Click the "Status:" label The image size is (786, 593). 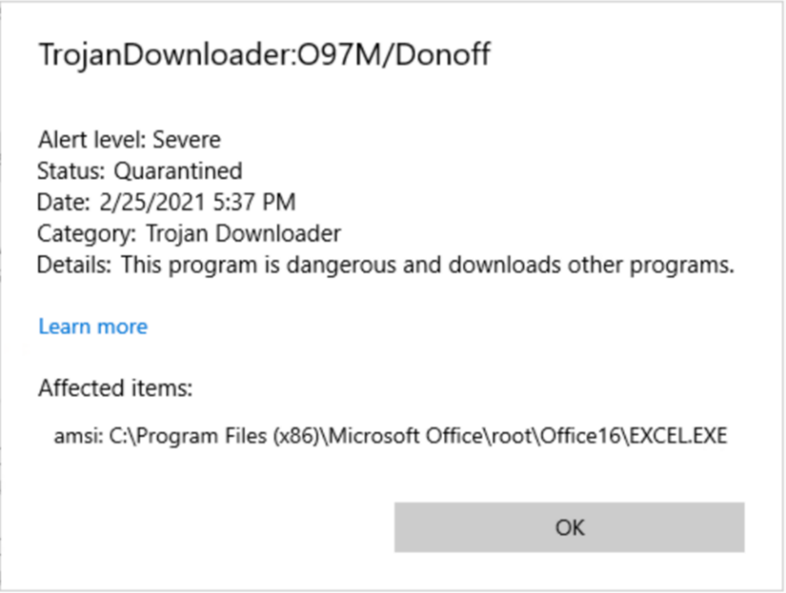tap(71, 171)
